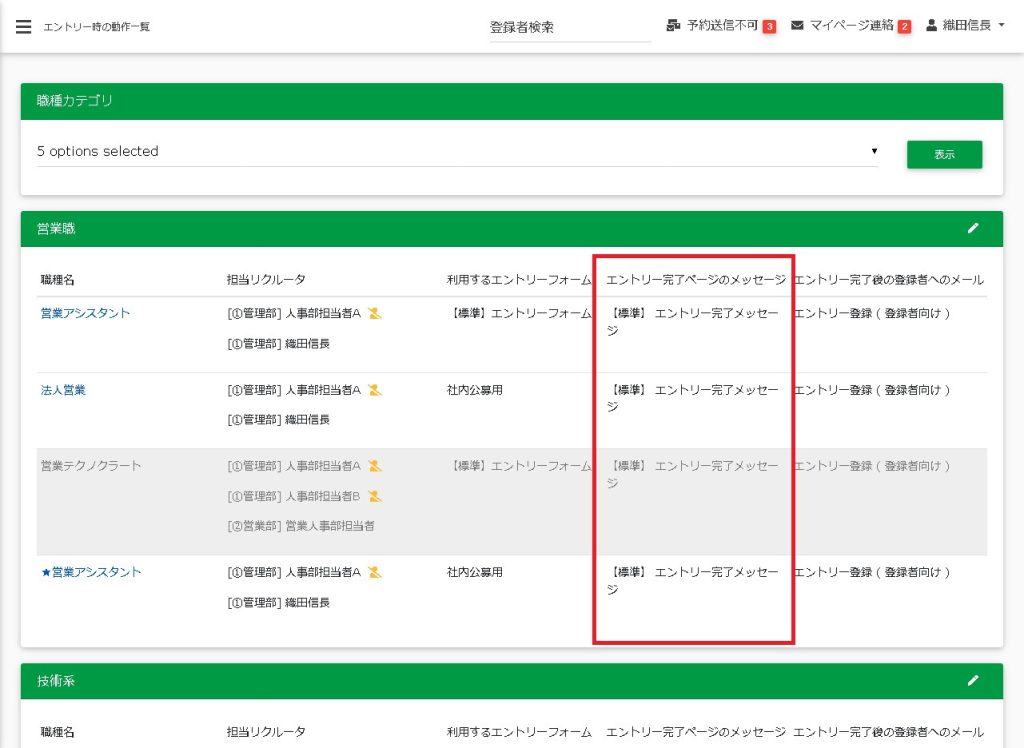
Task: Click the pencil edit icon for 技術系
Action: (x=973, y=680)
